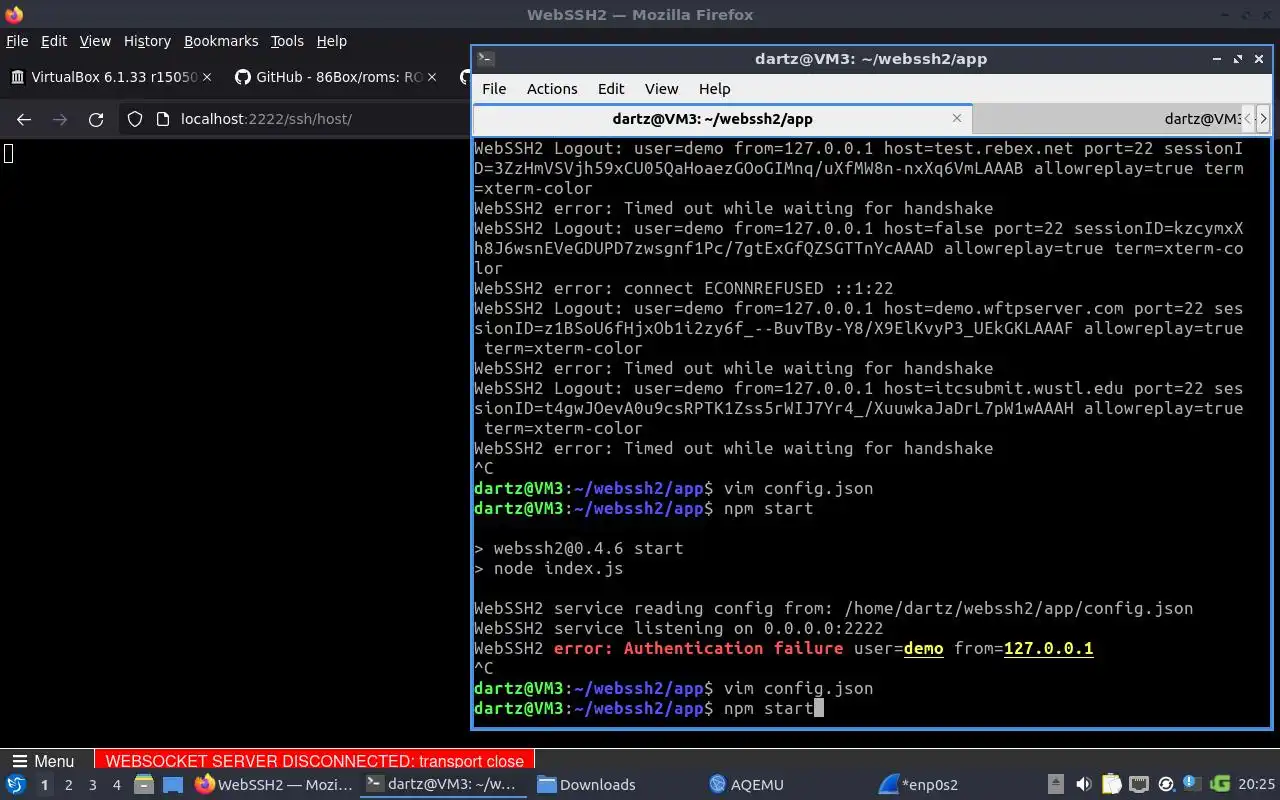Open the file manager launcher in the taskbar
Image resolution: width=1280 pixels, height=800 pixels.
(x=143, y=785)
